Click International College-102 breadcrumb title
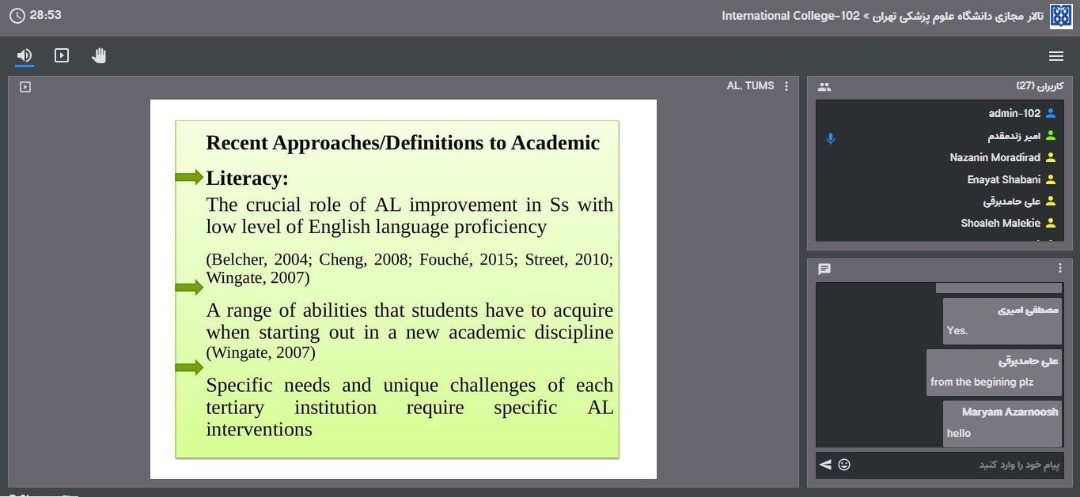The width and height of the screenshot is (1080, 497). click(791, 16)
